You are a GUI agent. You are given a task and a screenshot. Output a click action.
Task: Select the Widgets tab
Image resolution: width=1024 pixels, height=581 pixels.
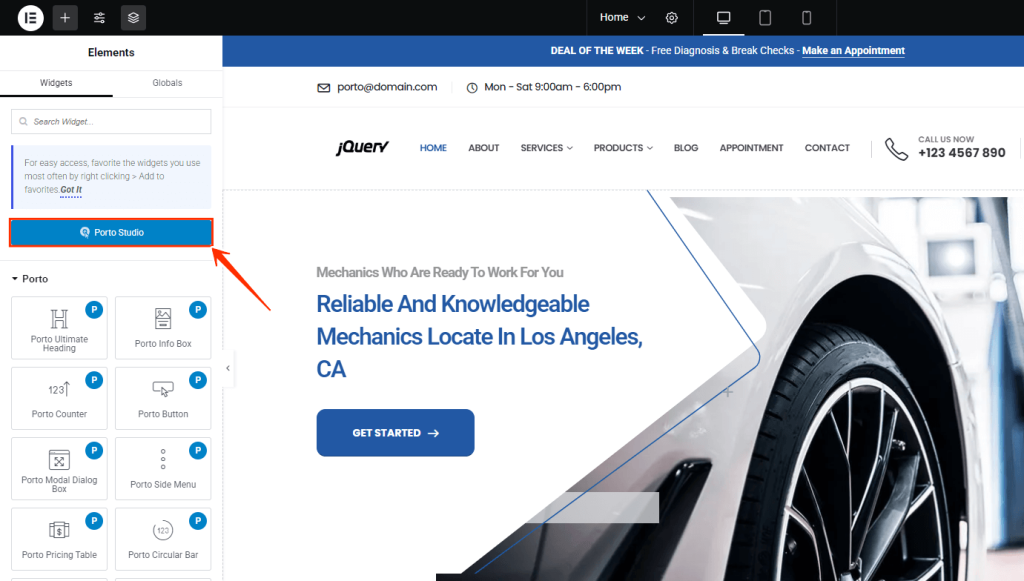point(56,83)
